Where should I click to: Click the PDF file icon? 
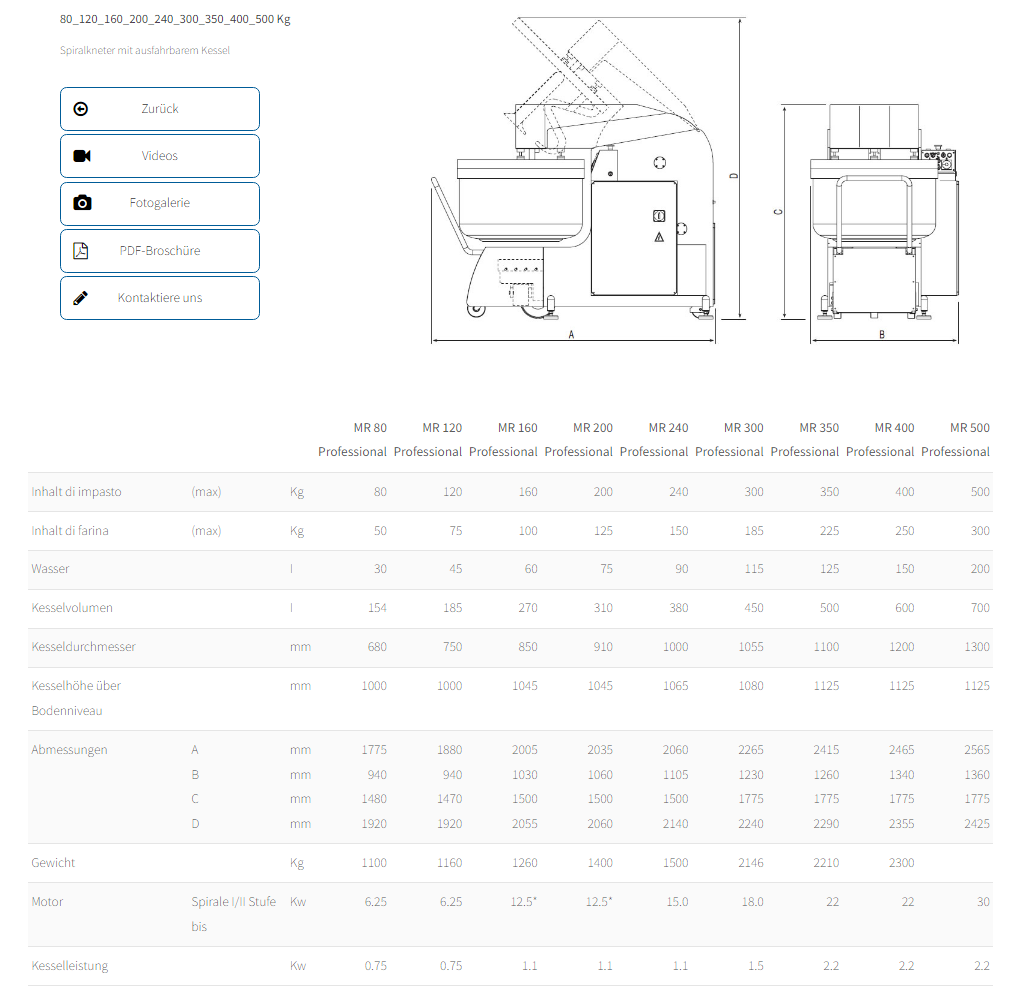click(81, 251)
